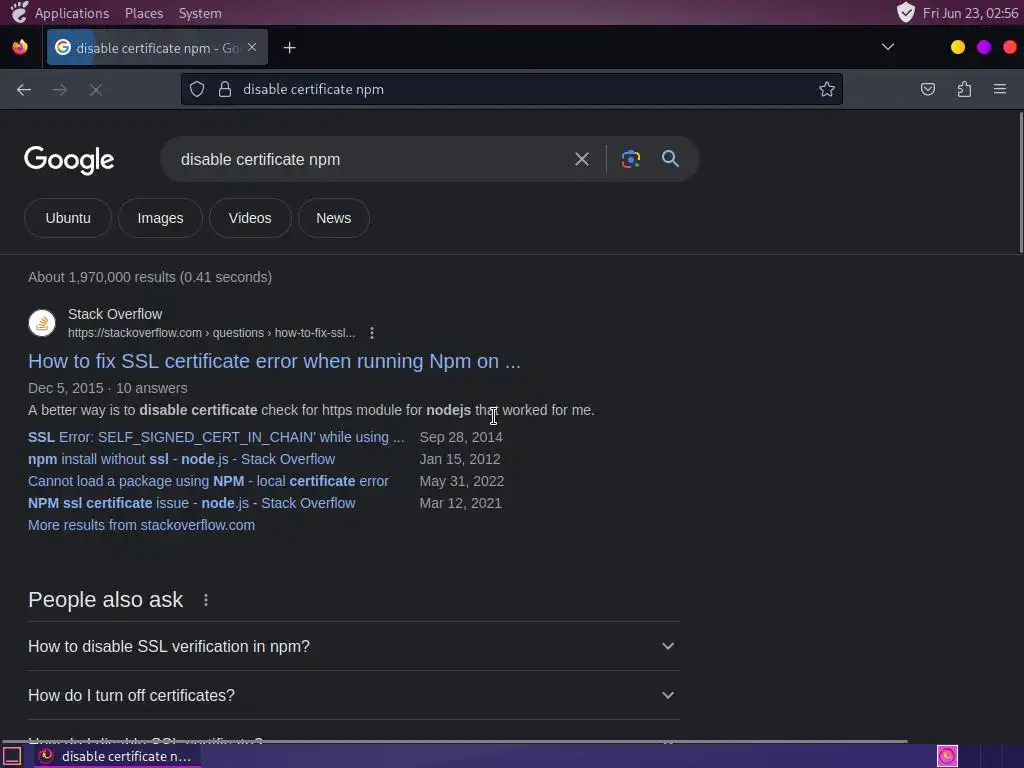This screenshot has width=1024, height=768.
Task: Open 'NPM ssl certificate issue' link
Action: [192, 504]
